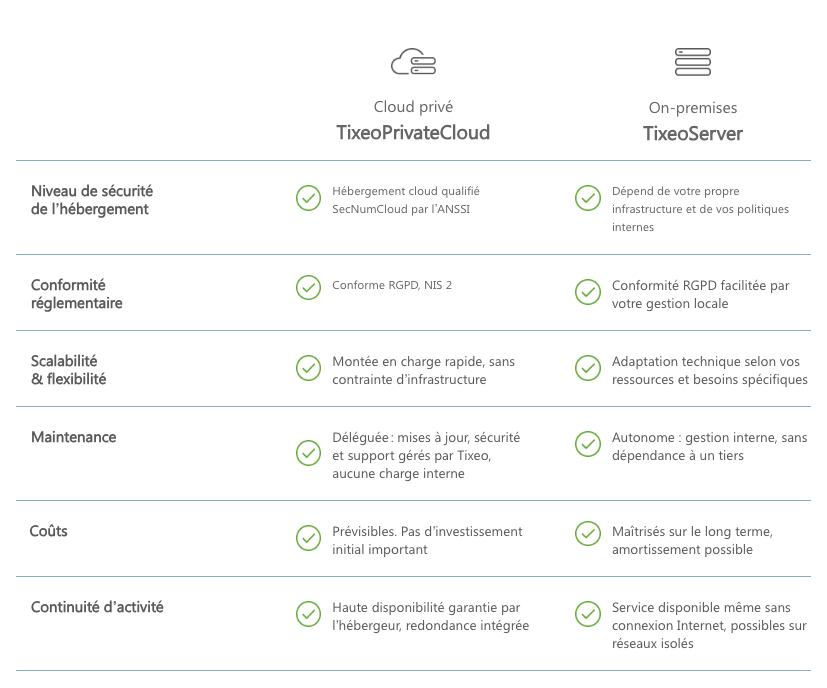This screenshot has width=827, height=688.
Task: Click the Scalabilité & flexibilité row label
Action: 68,370
